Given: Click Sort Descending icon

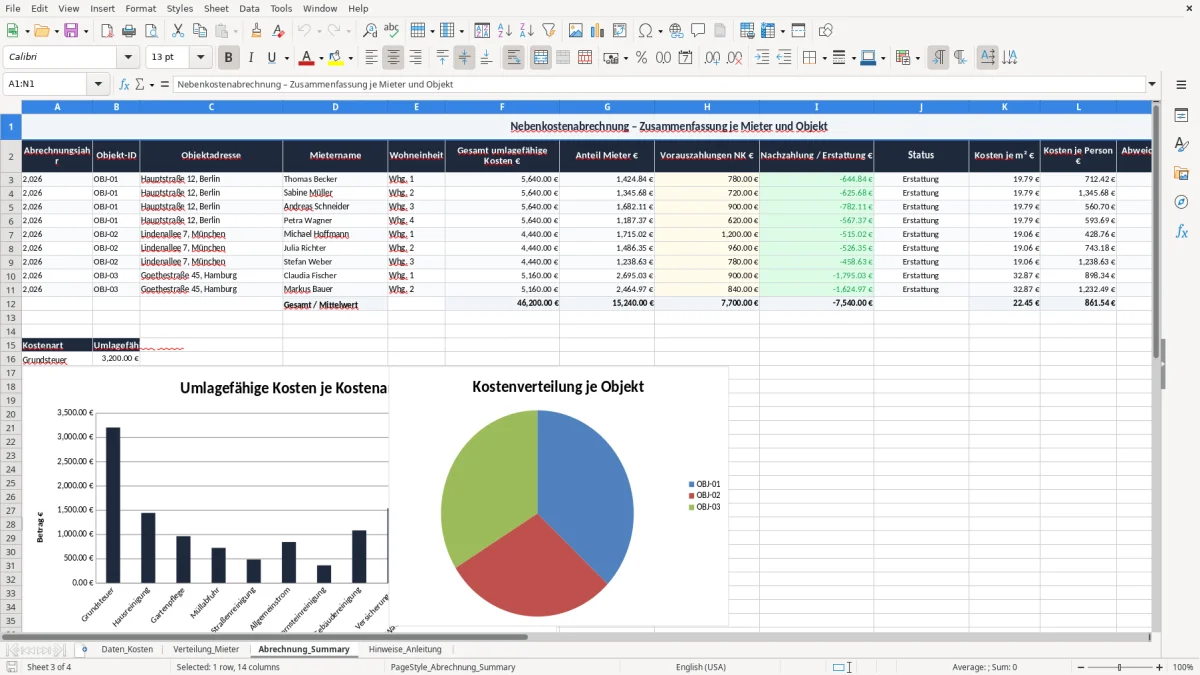Looking at the screenshot, I should (526, 31).
